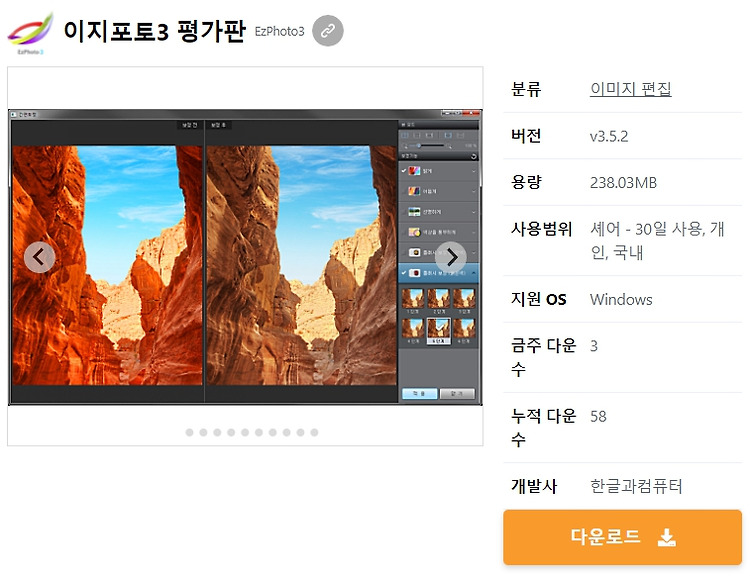Open the 이미지 편집 category link
Screen dimensions: 750x576
[630, 89]
